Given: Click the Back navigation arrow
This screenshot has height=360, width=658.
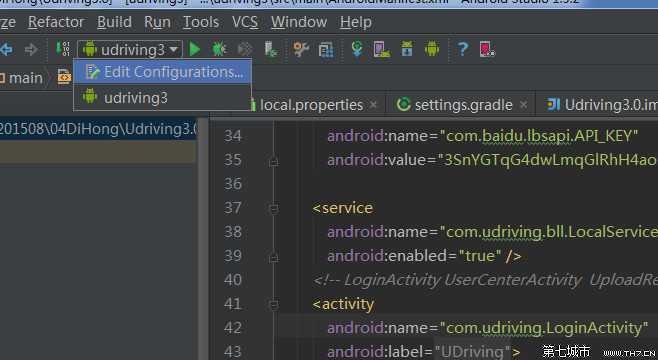Looking at the screenshot, I should [x=6, y=50].
